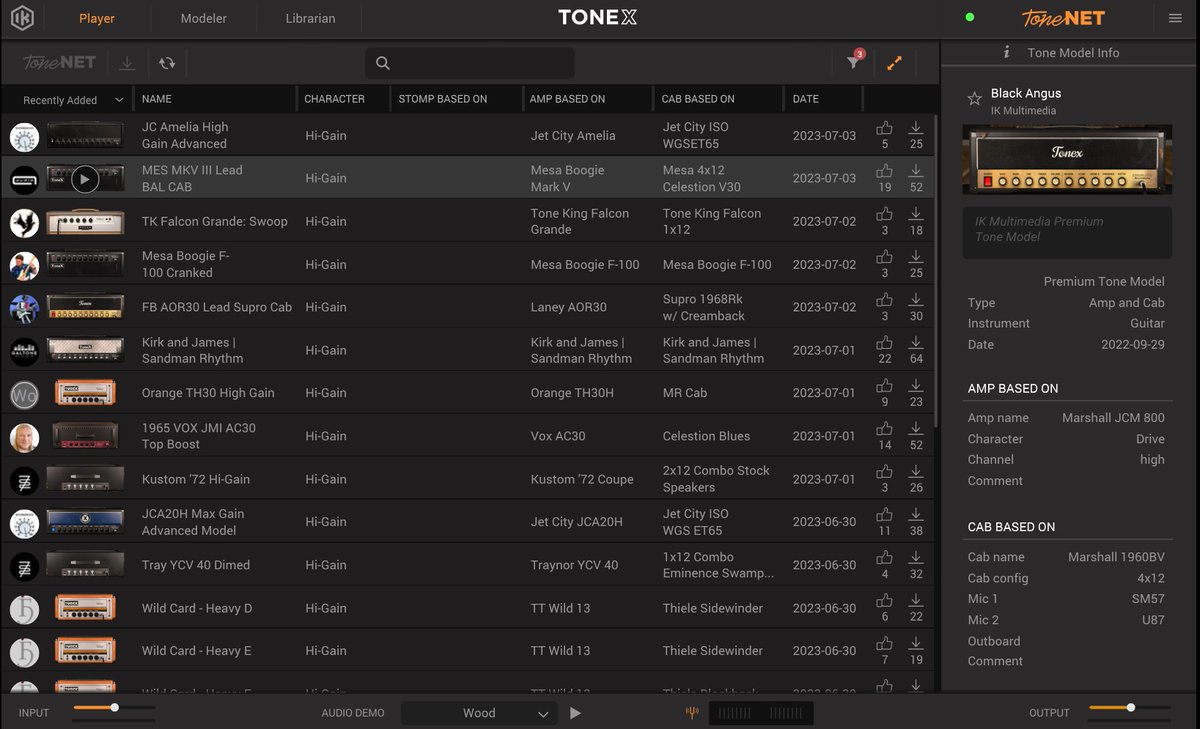The width and height of the screenshot is (1200, 729).
Task: Click the download icon next to ToneNET logo
Action: pos(126,62)
